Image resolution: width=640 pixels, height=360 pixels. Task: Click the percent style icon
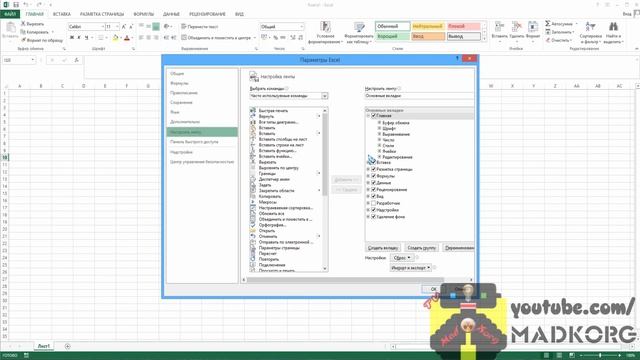276,38
